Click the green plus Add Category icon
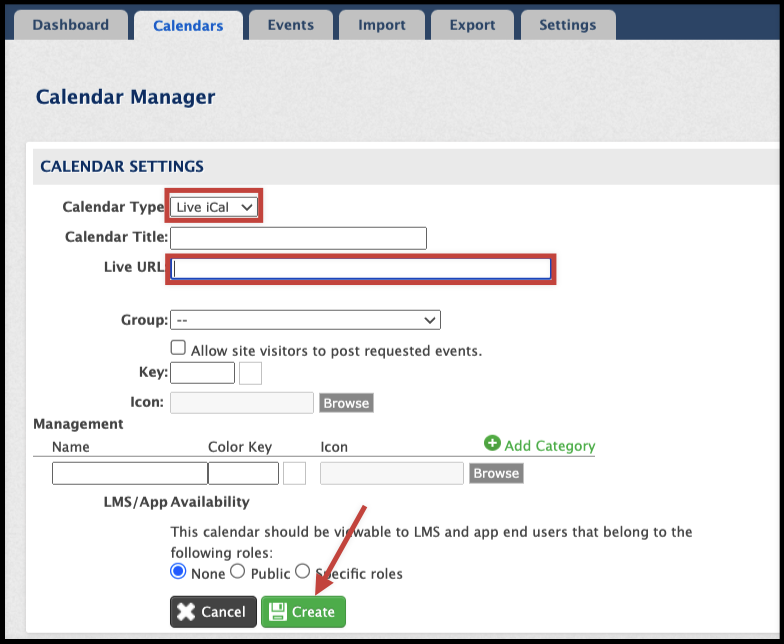The image size is (784, 644). [x=492, y=444]
